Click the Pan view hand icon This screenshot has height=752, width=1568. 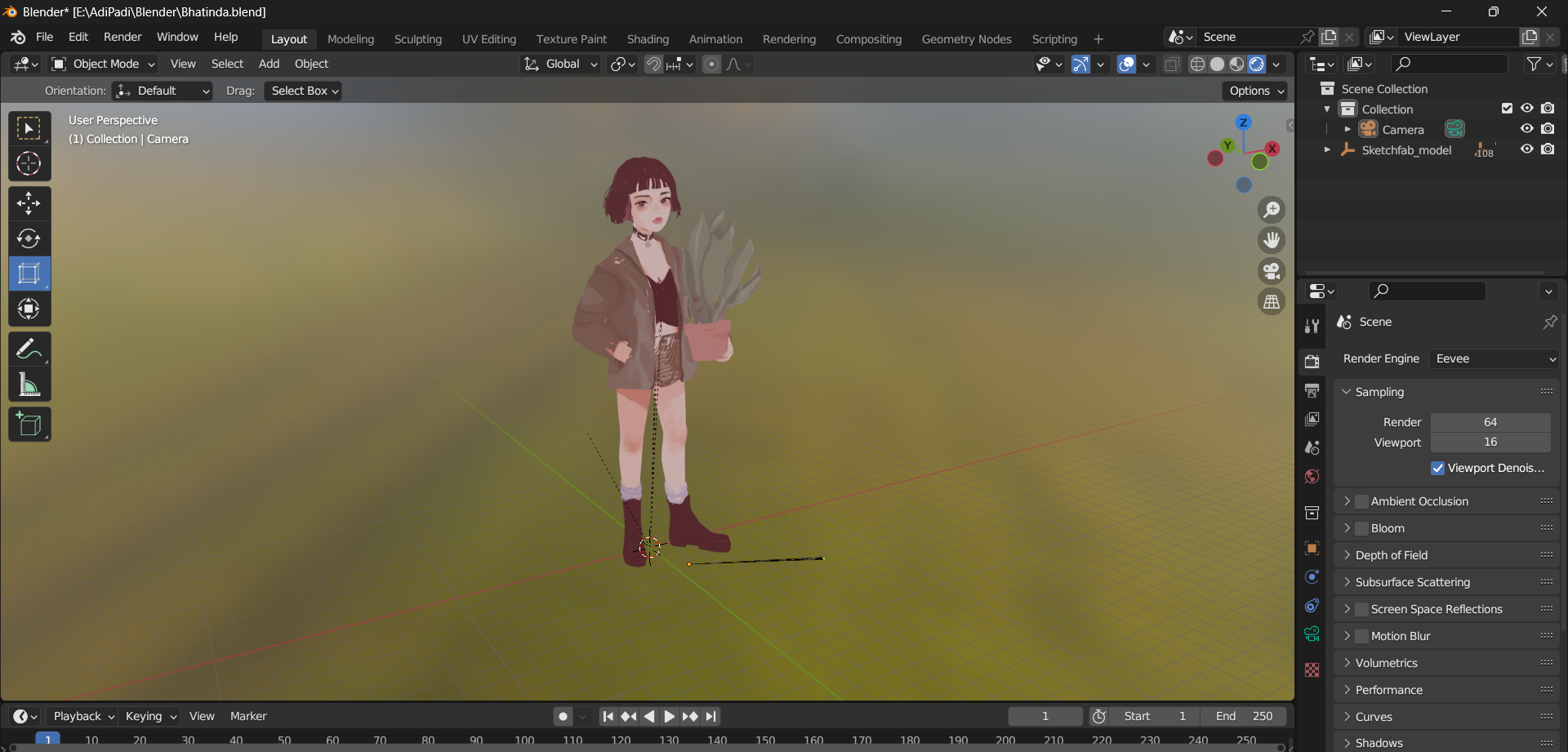click(1272, 240)
